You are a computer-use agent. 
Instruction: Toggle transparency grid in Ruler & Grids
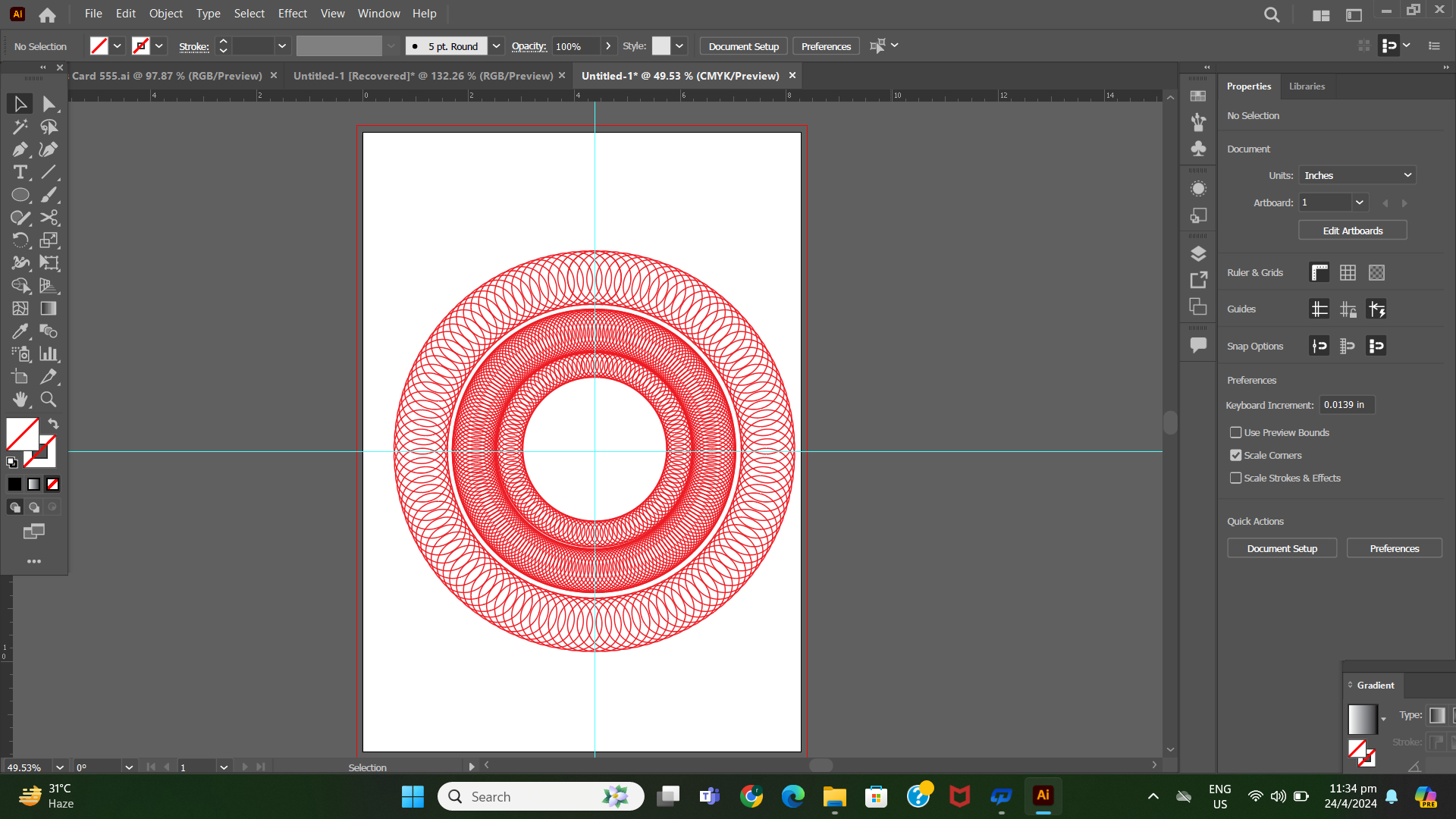pyautogui.click(x=1376, y=272)
